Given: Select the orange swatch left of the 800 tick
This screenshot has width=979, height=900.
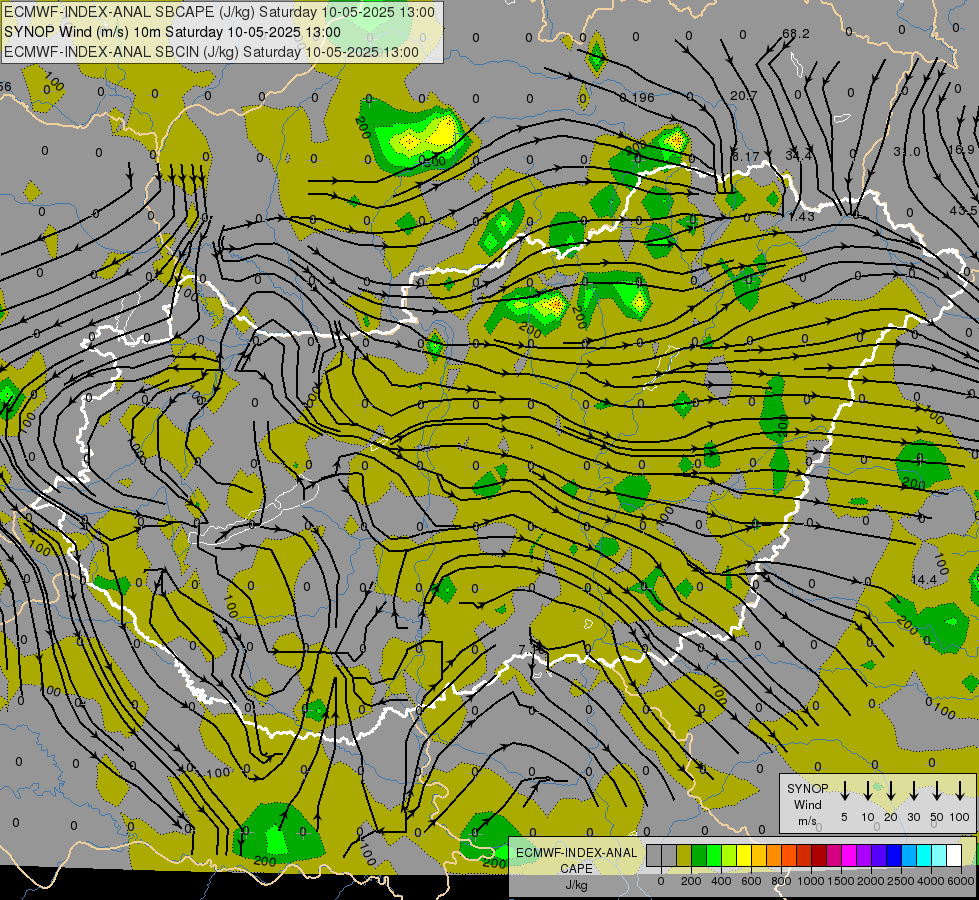Looking at the screenshot, I should 774,855.
